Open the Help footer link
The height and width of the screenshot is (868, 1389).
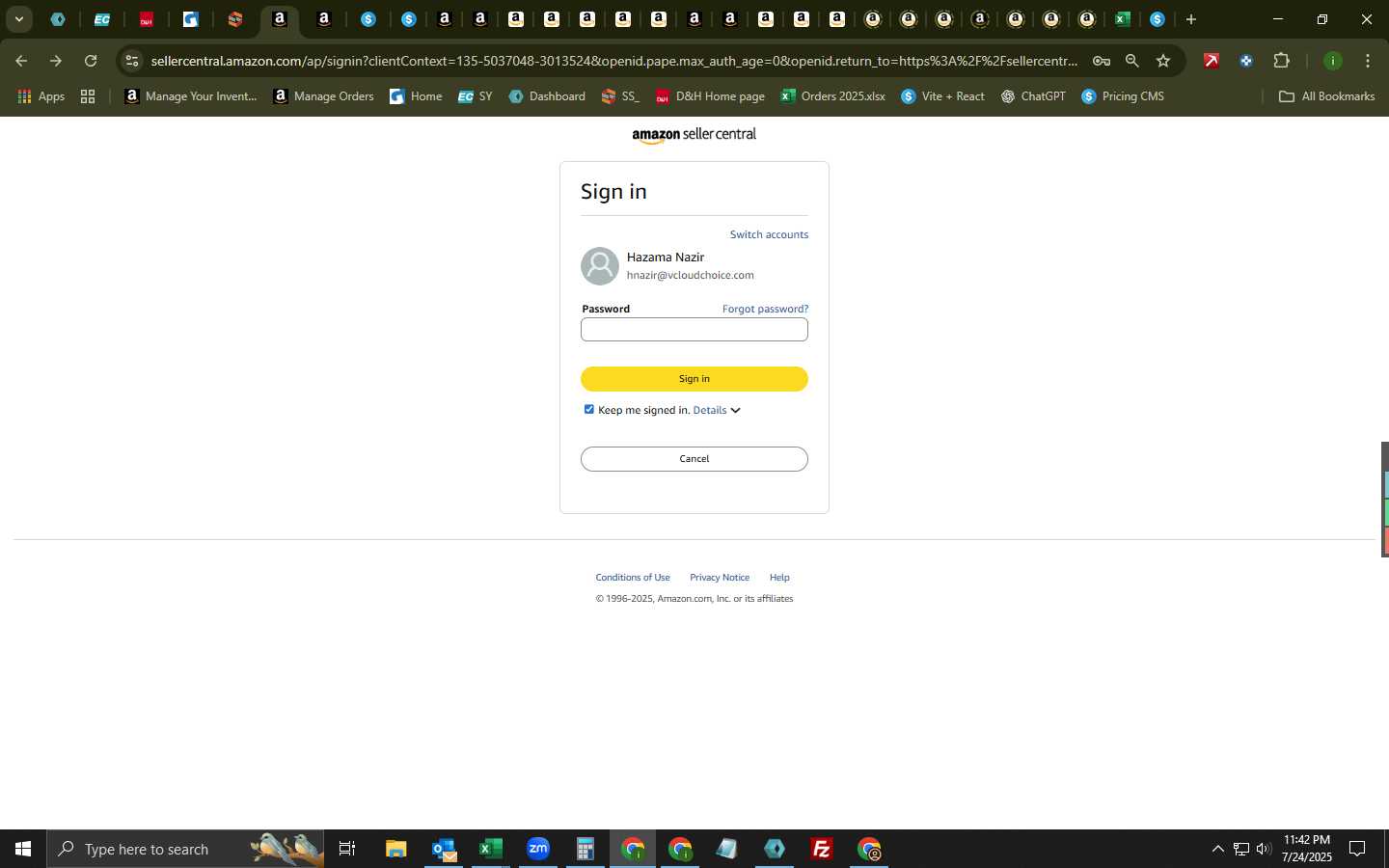pos(779,578)
